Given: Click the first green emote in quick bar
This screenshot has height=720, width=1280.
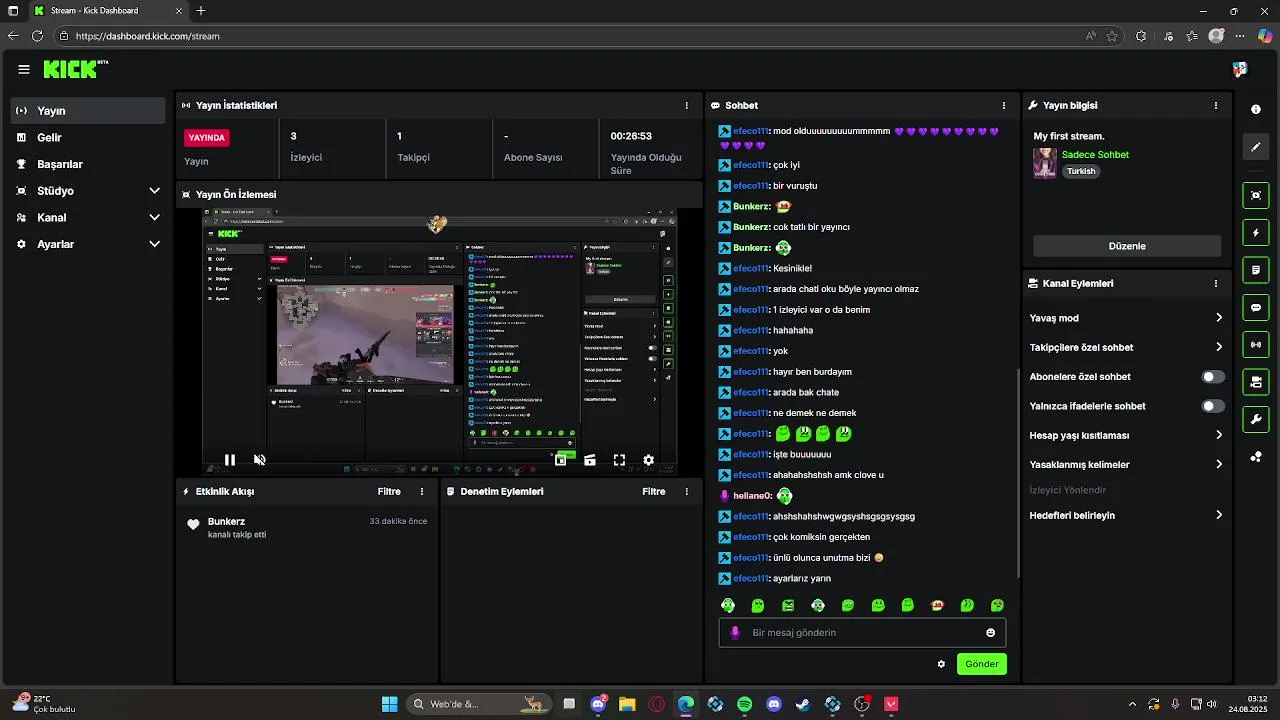Looking at the screenshot, I should point(728,605).
